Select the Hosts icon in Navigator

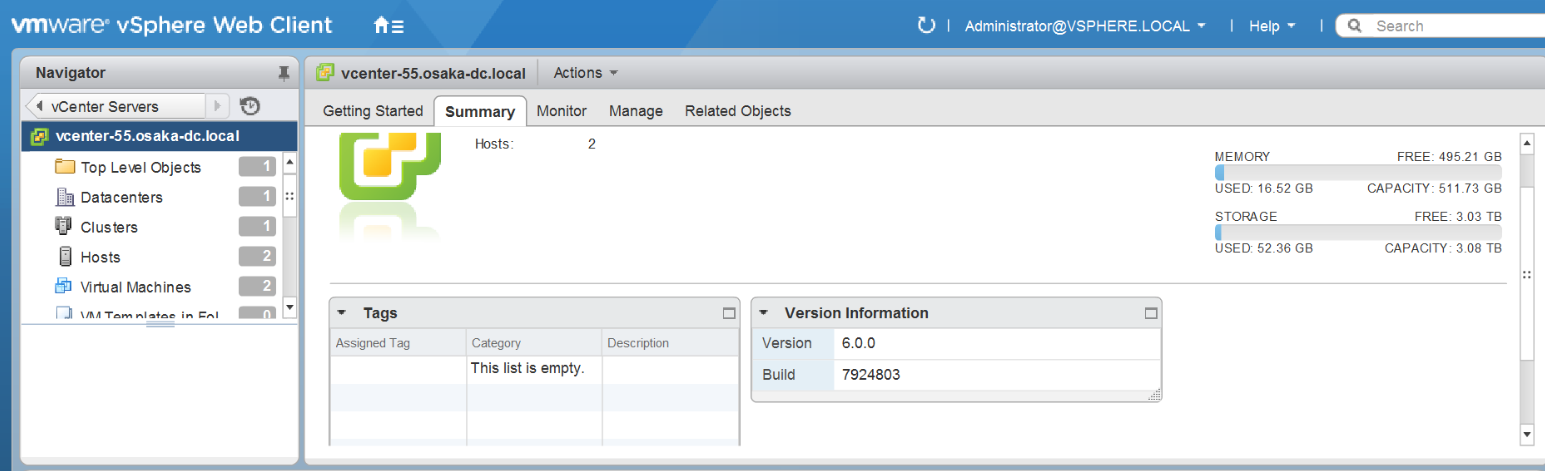[x=65, y=257]
